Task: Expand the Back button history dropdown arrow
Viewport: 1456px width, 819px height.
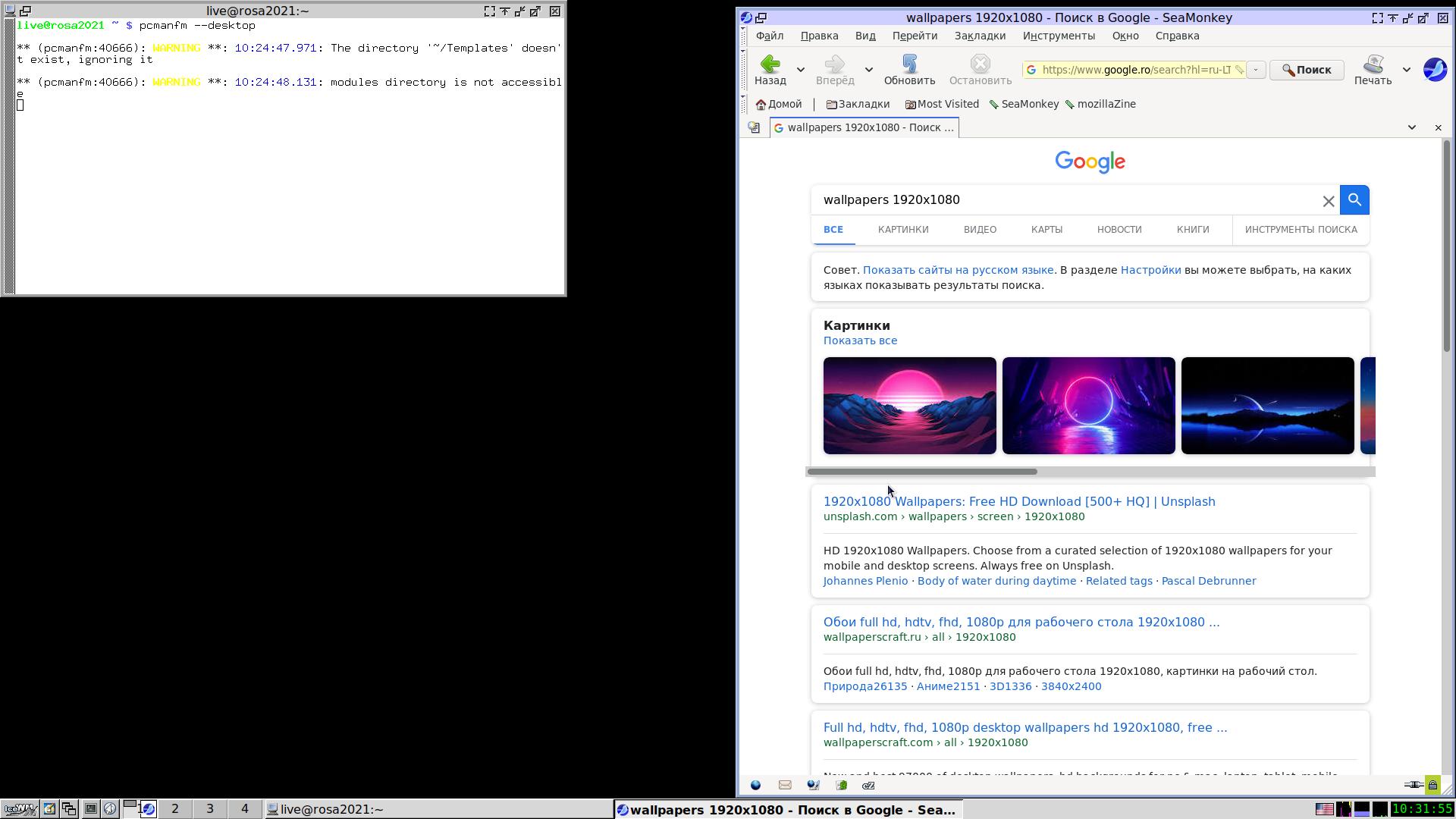Action: pos(800,70)
